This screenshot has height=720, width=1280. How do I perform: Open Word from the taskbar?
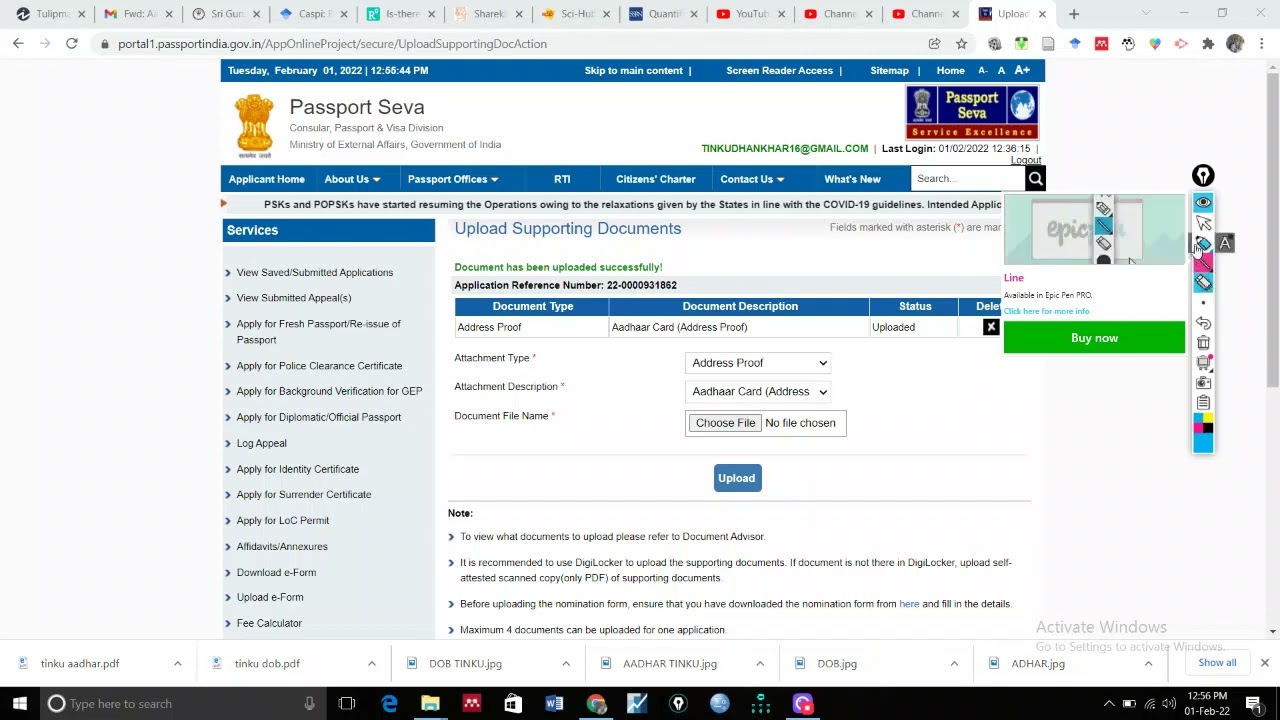click(554, 704)
